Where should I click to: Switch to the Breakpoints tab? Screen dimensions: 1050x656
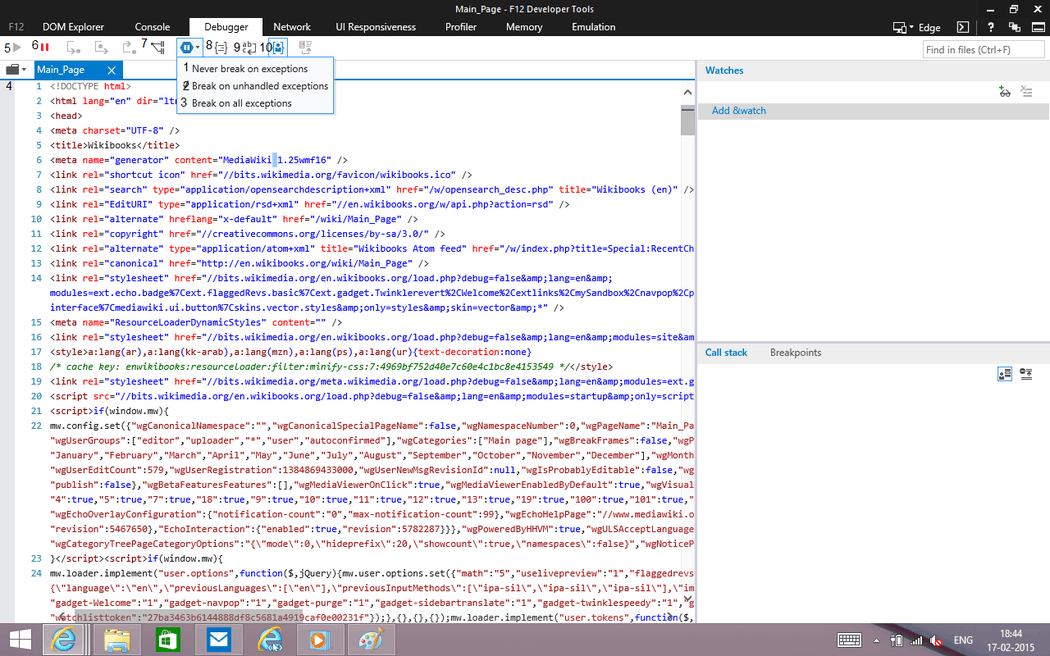point(795,352)
